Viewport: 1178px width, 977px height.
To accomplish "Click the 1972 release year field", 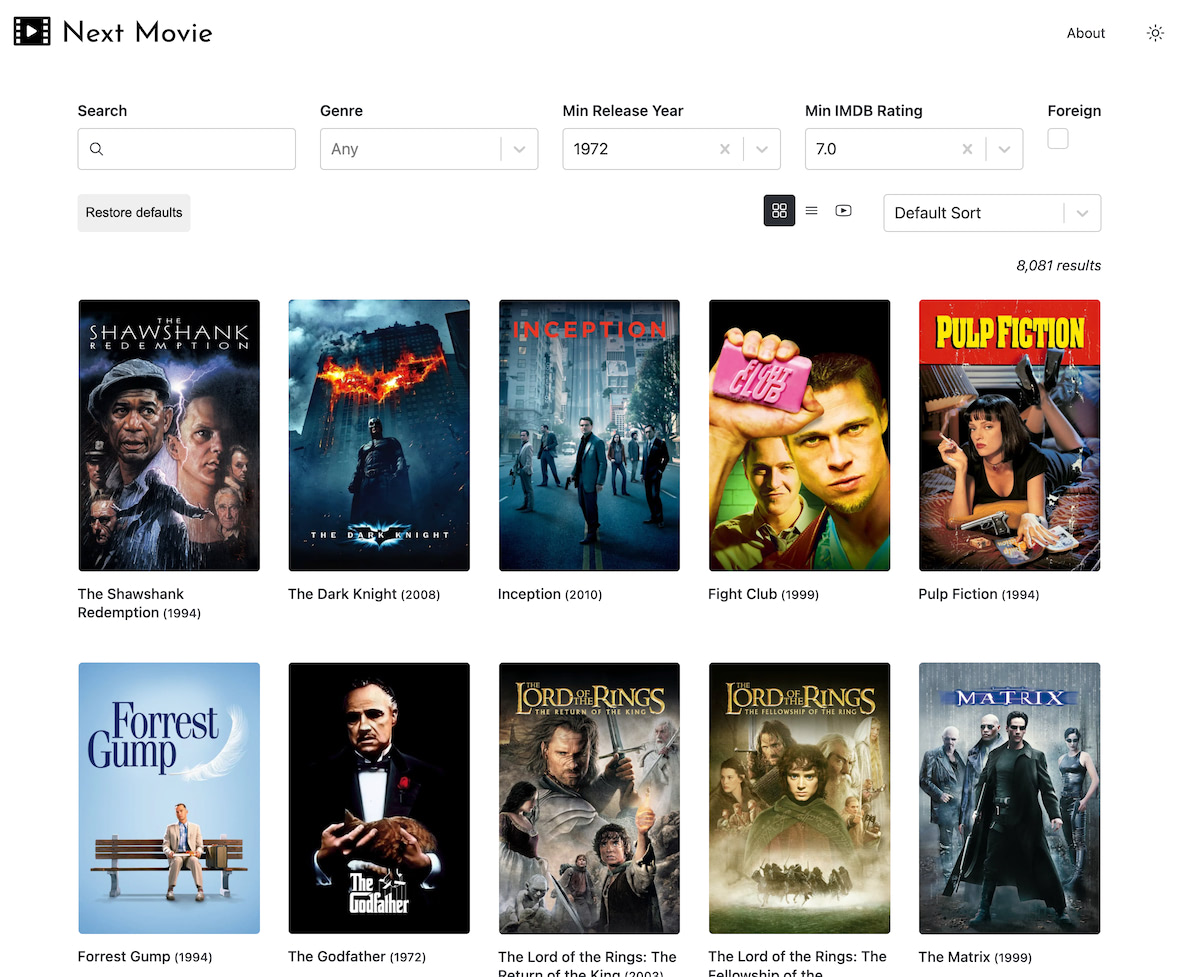I will pyautogui.click(x=671, y=149).
